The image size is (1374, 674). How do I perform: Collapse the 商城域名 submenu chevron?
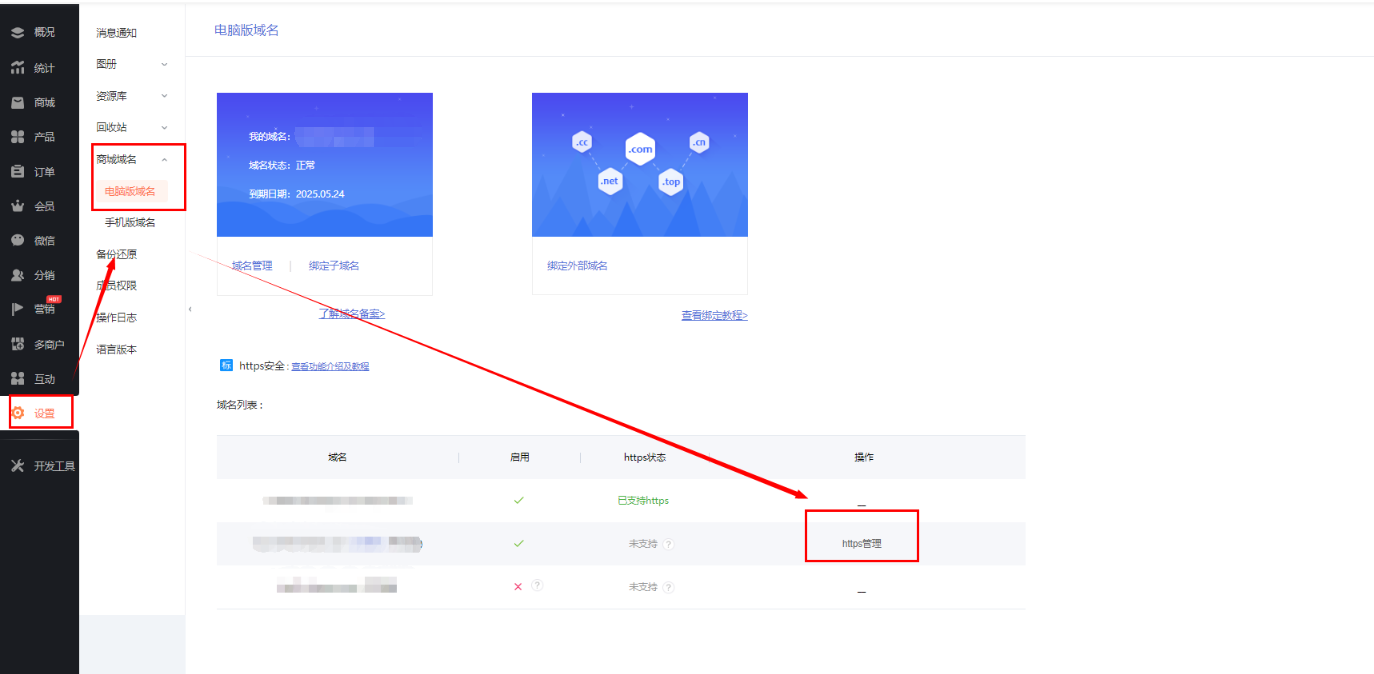(x=165, y=159)
